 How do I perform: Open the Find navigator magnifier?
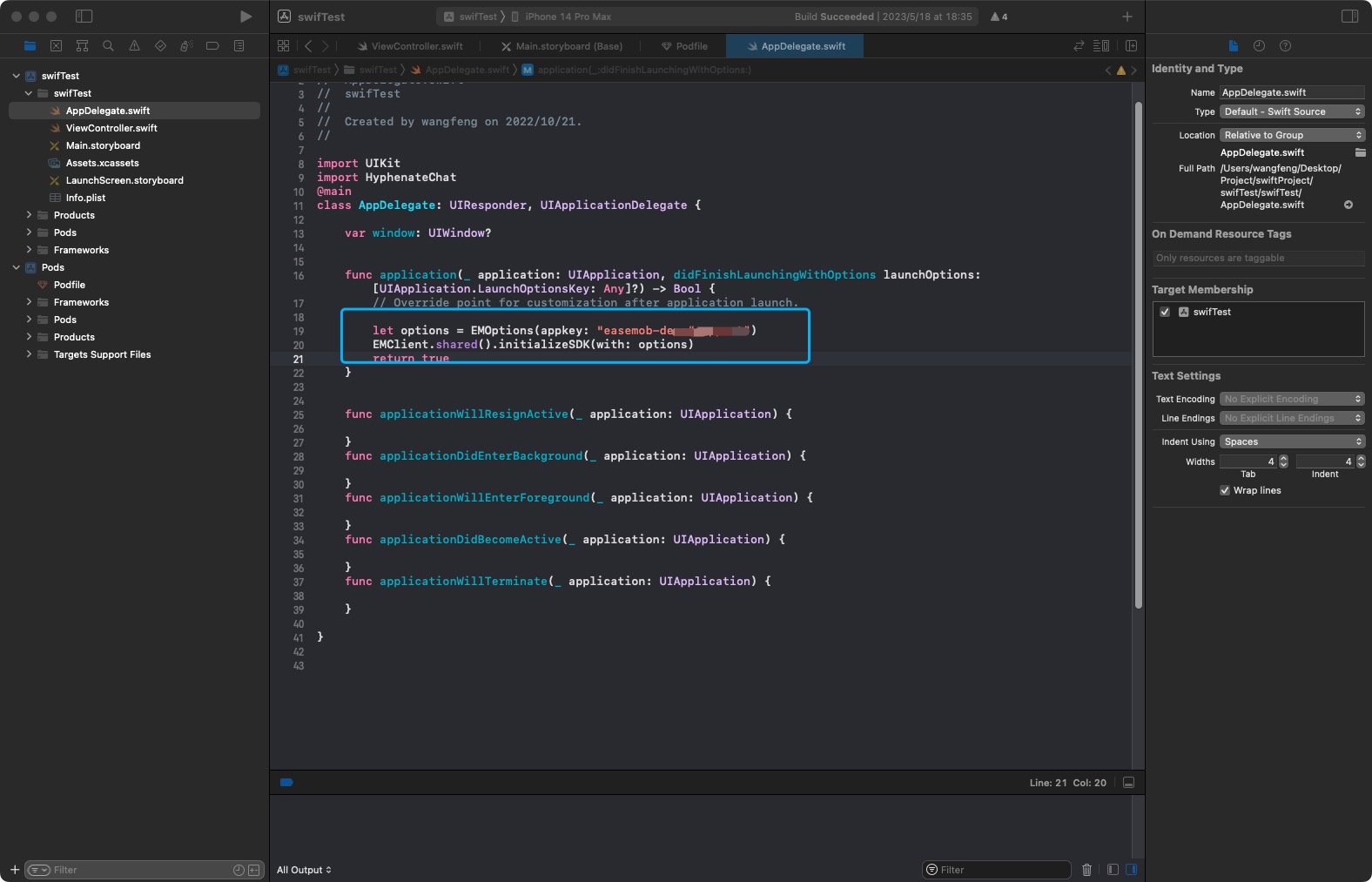[x=108, y=46]
